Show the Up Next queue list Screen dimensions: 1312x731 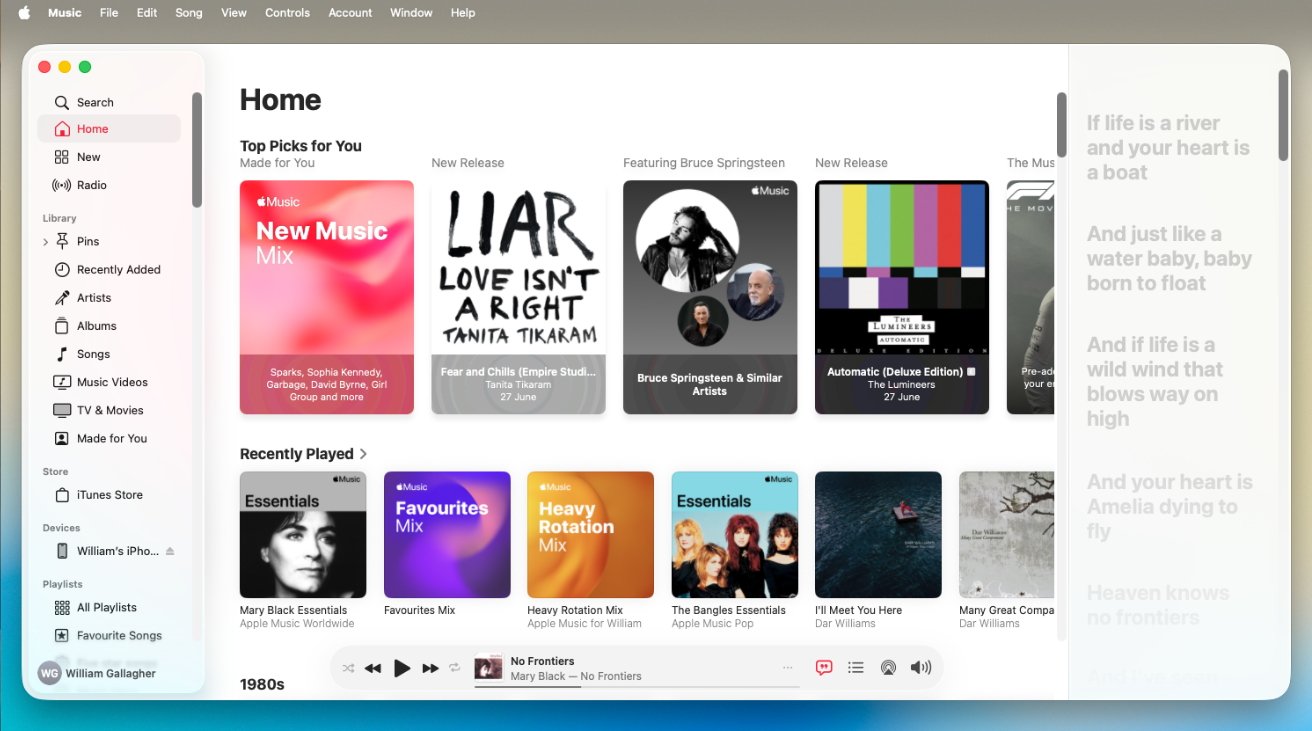point(855,668)
